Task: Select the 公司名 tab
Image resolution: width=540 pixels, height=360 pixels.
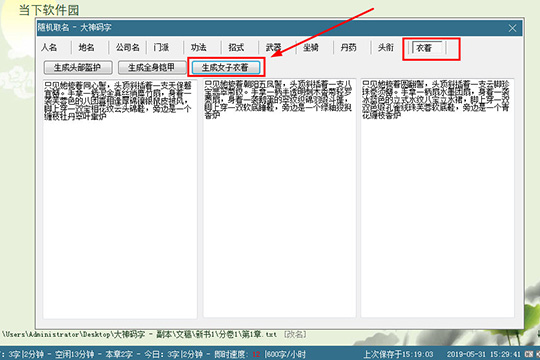Action: [127, 47]
